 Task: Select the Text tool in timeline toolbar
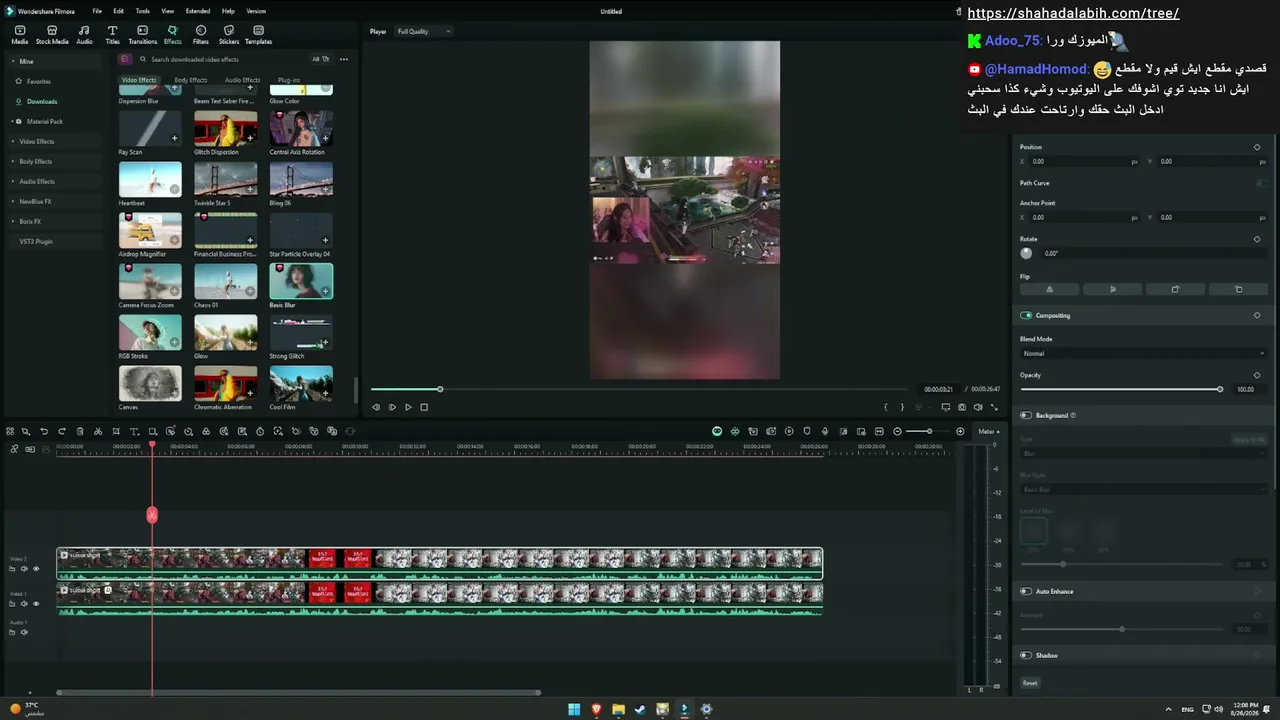point(134,432)
